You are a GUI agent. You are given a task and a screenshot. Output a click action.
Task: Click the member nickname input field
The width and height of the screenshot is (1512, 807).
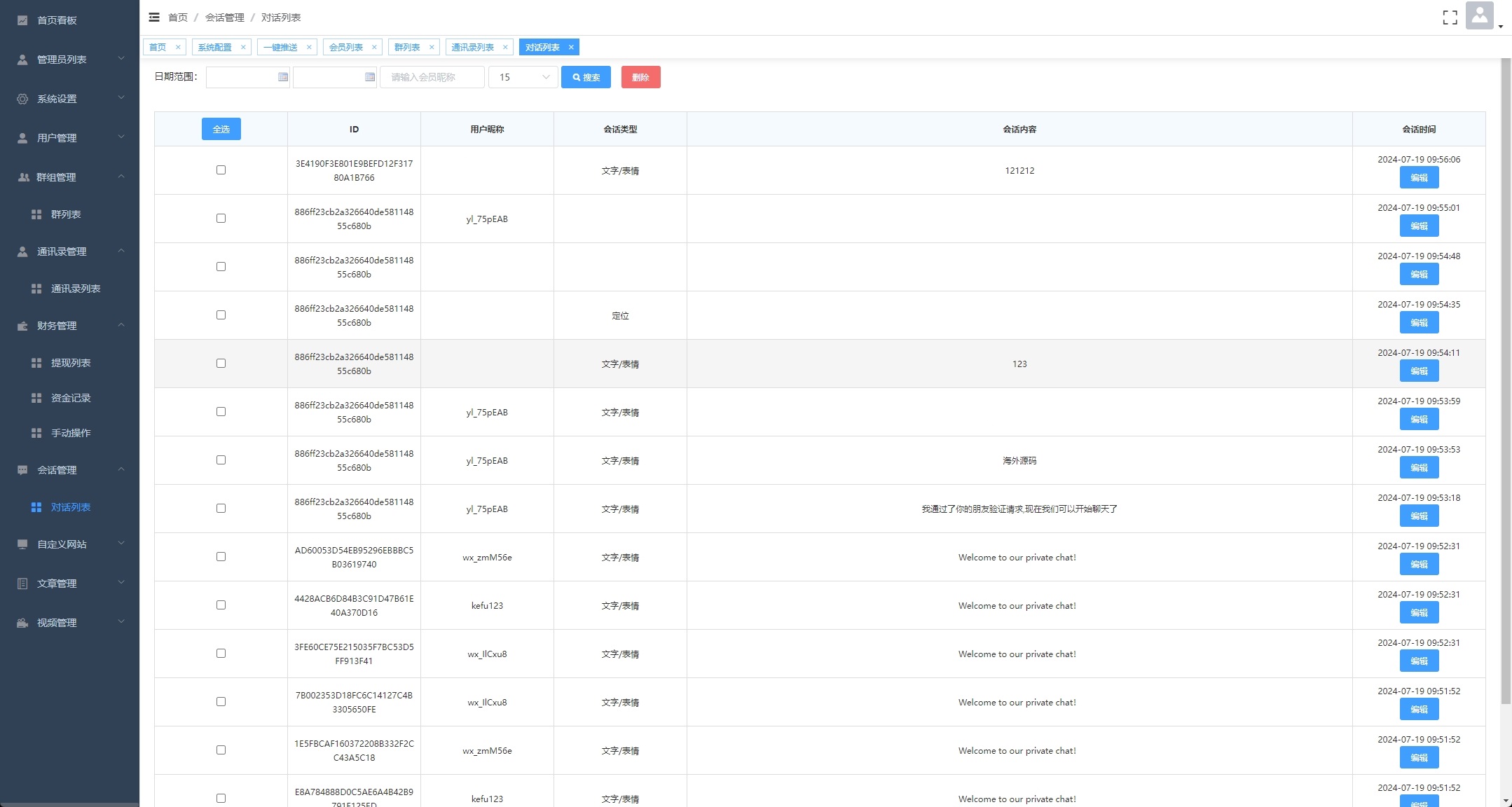[x=432, y=77]
